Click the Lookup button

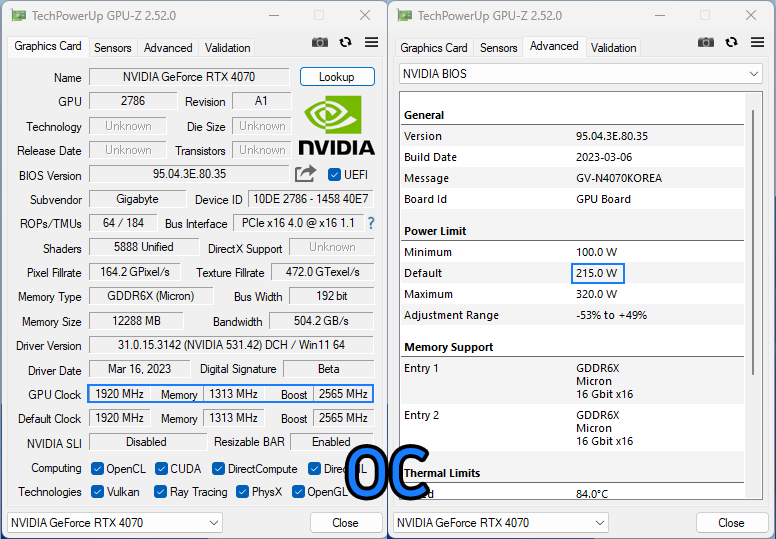337,77
